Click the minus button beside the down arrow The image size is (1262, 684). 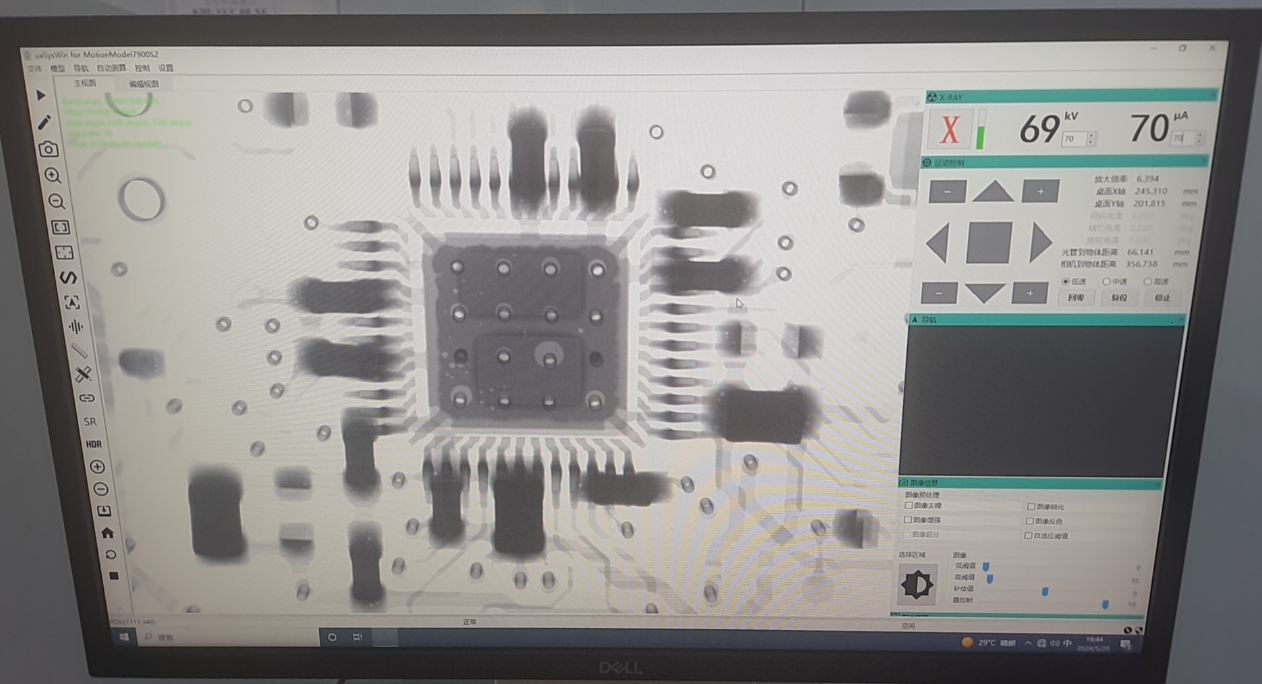point(938,293)
